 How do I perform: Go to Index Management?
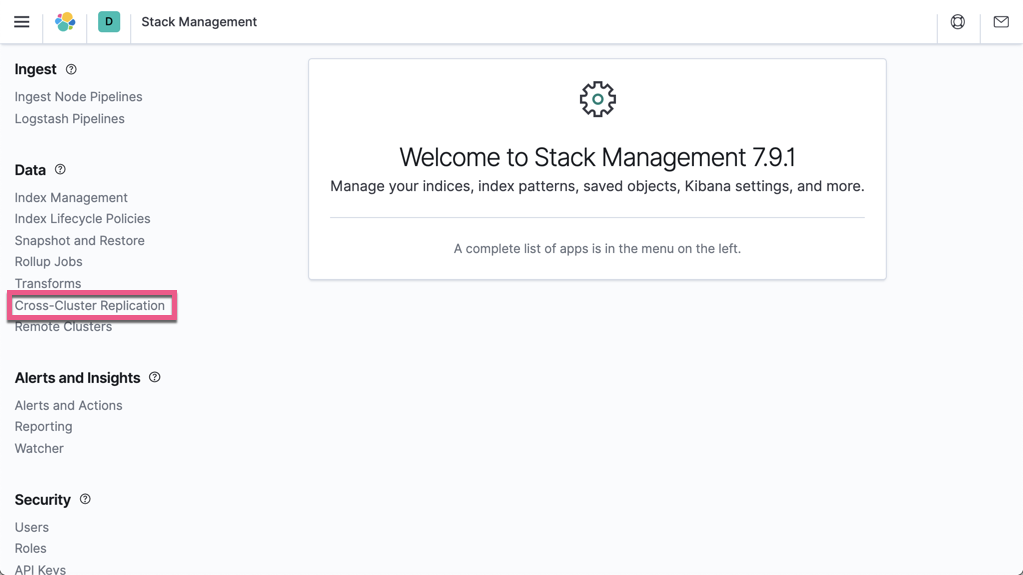(x=71, y=197)
